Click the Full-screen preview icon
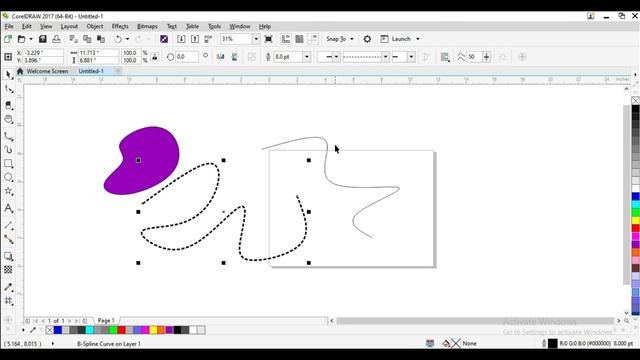This screenshot has height=360, width=640. coord(269,39)
